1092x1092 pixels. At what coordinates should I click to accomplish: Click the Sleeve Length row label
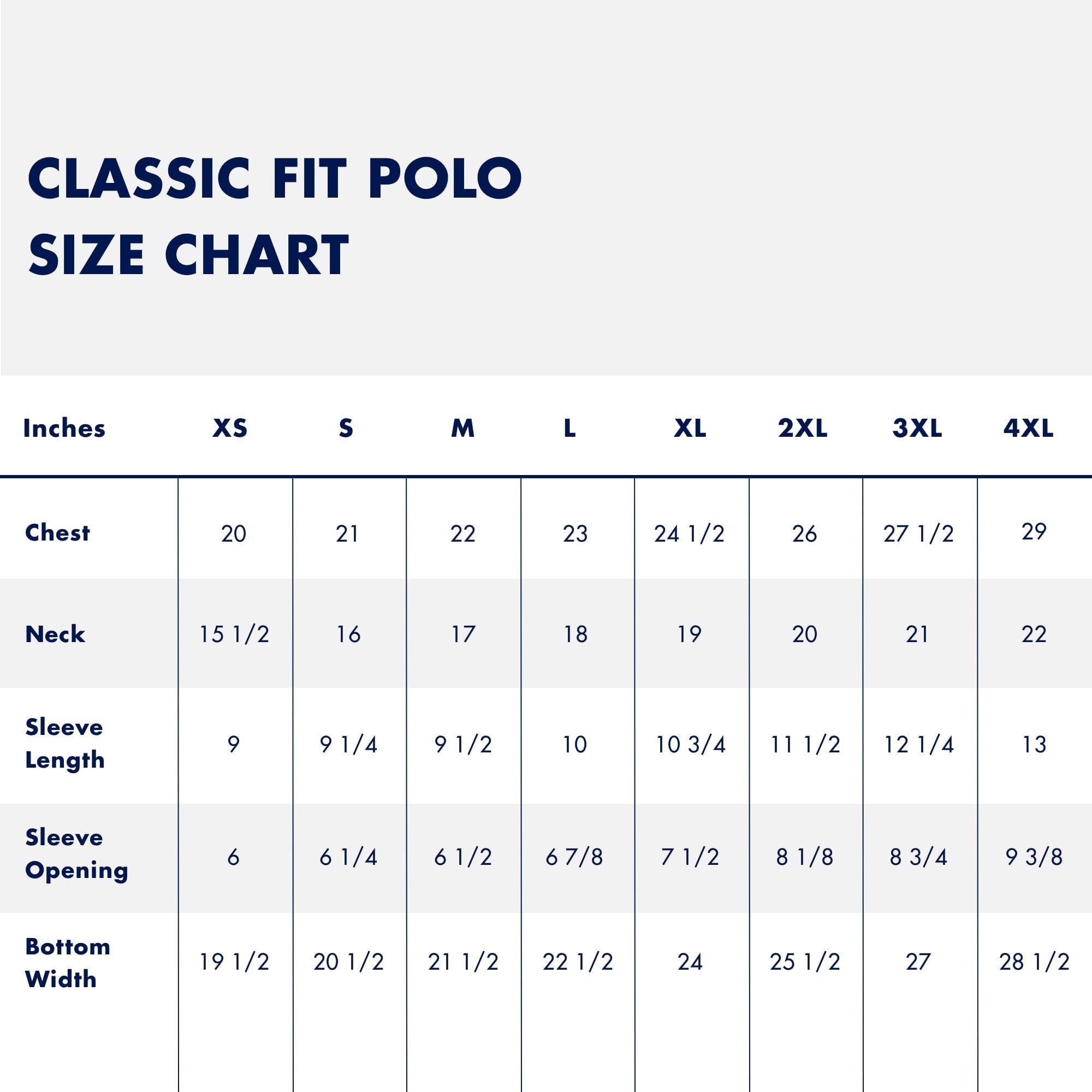[x=65, y=743]
